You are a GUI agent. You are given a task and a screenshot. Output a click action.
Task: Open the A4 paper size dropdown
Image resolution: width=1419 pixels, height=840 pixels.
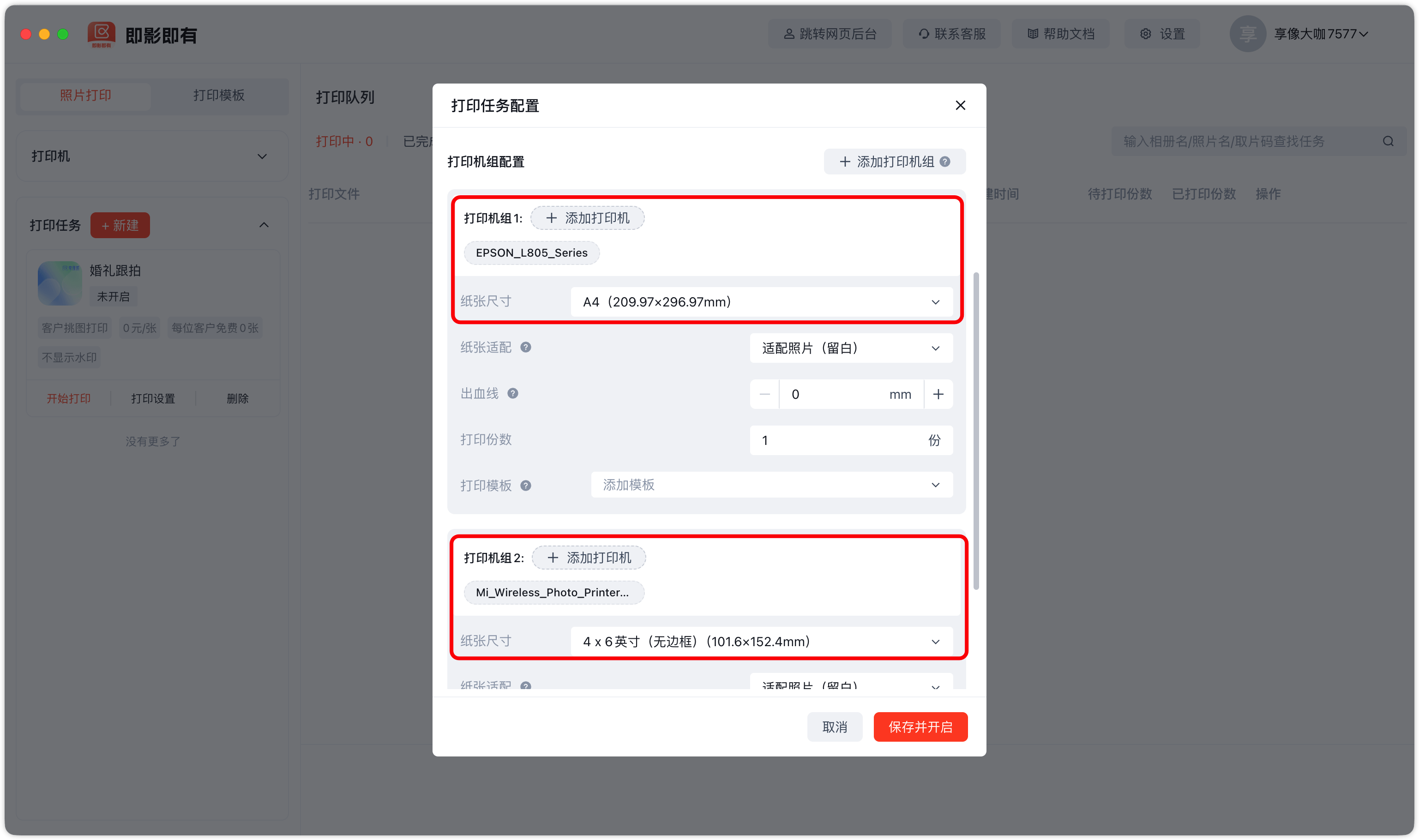[x=761, y=302]
